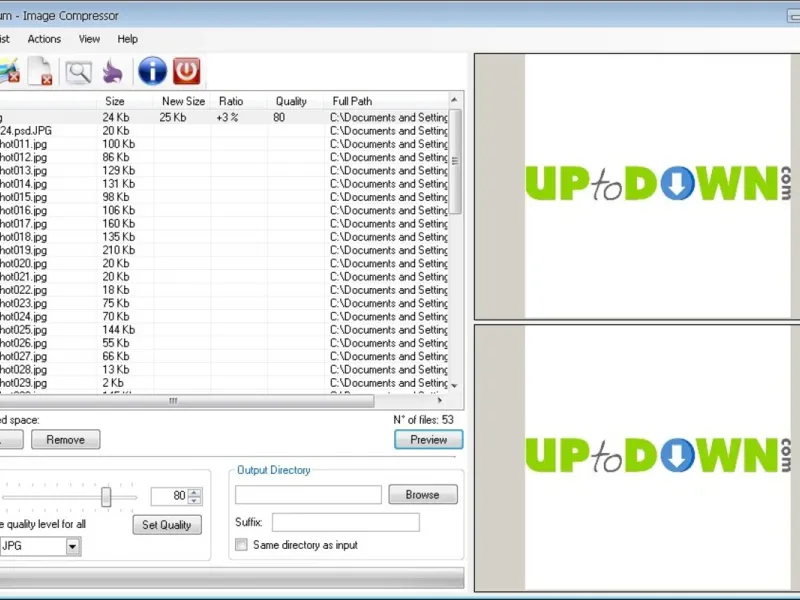Sort list by Quality column header

[296, 101]
